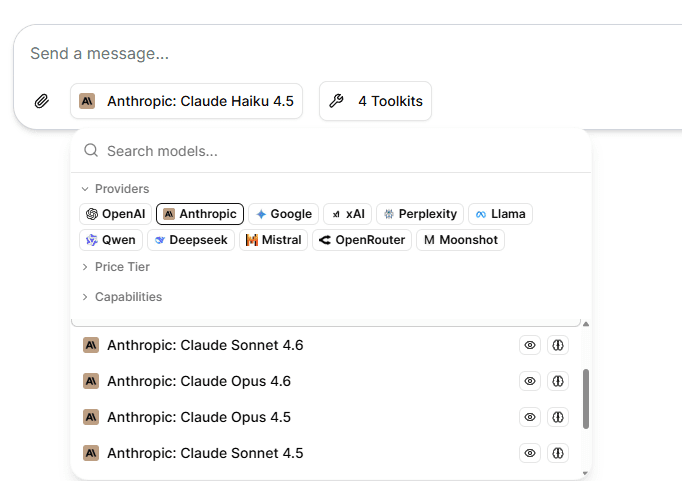The image size is (682, 481).
Task: Click the model list scrollbar thumb
Action: point(586,398)
